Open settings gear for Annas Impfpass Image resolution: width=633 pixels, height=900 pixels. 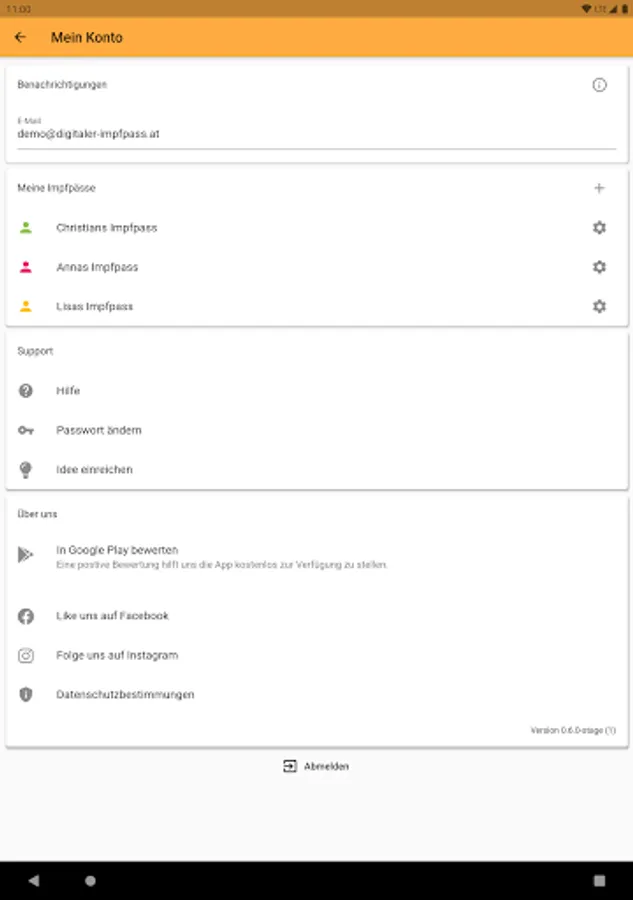tap(599, 267)
